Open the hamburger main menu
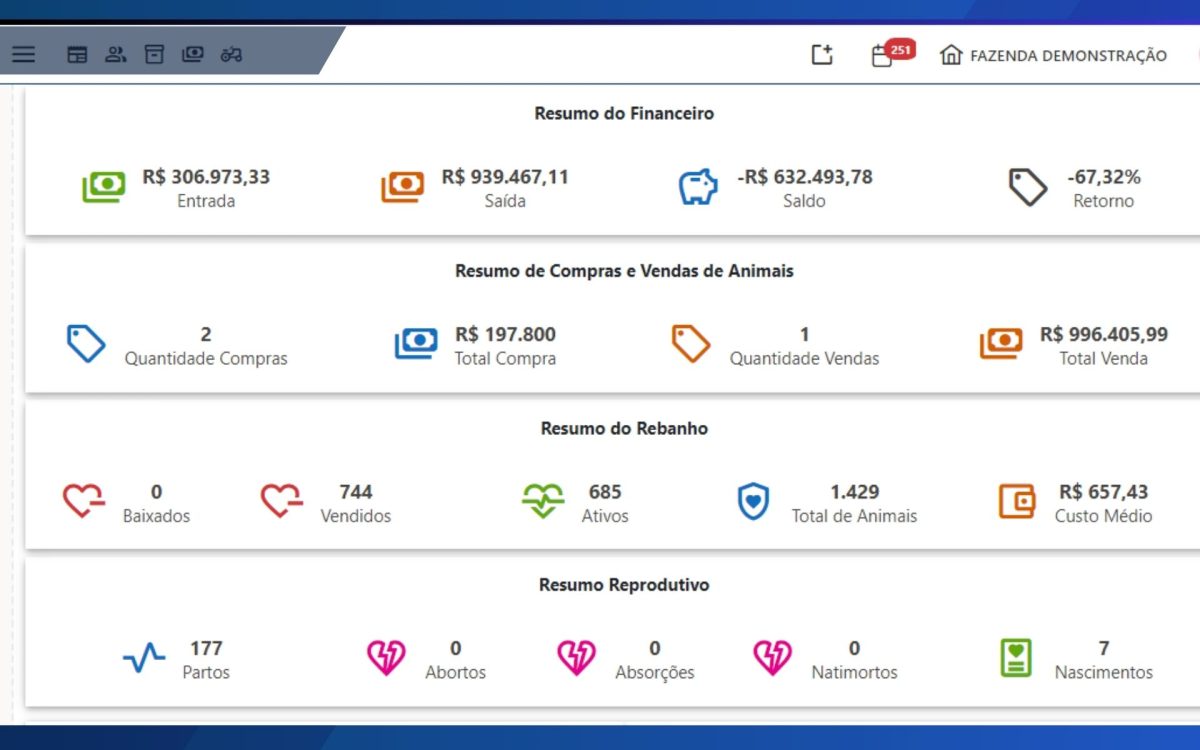The image size is (1200, 750). point(23,54)
